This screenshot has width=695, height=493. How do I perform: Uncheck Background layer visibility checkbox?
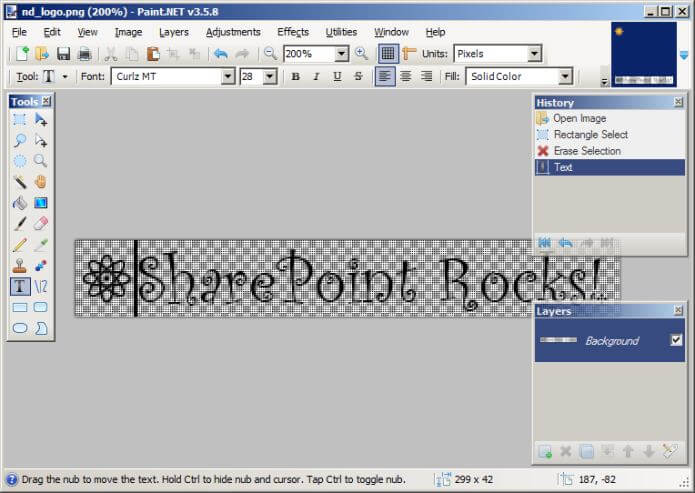coord(676,340)
